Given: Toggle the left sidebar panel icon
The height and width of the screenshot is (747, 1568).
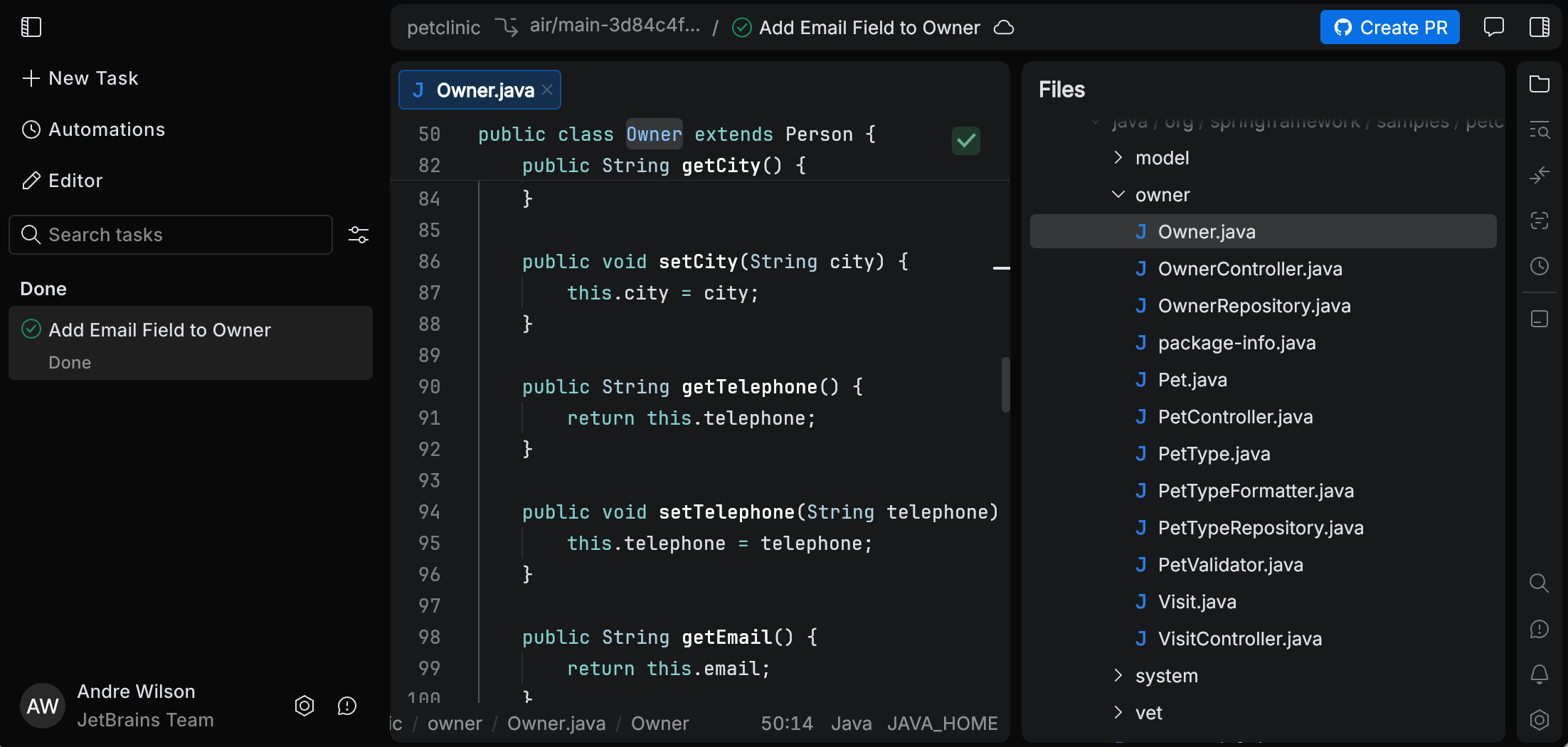Looking at the screenshot, I should [31, 27].
